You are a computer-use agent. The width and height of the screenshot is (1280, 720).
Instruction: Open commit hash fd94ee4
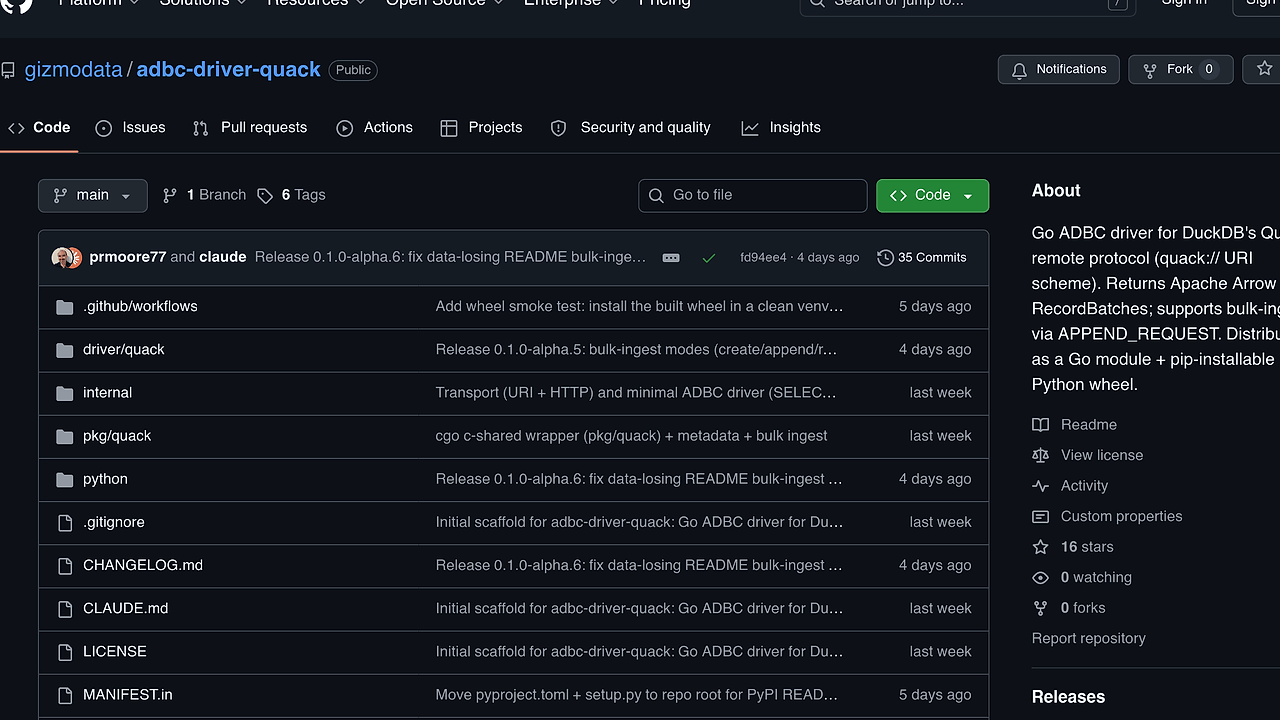coord(763,257)
